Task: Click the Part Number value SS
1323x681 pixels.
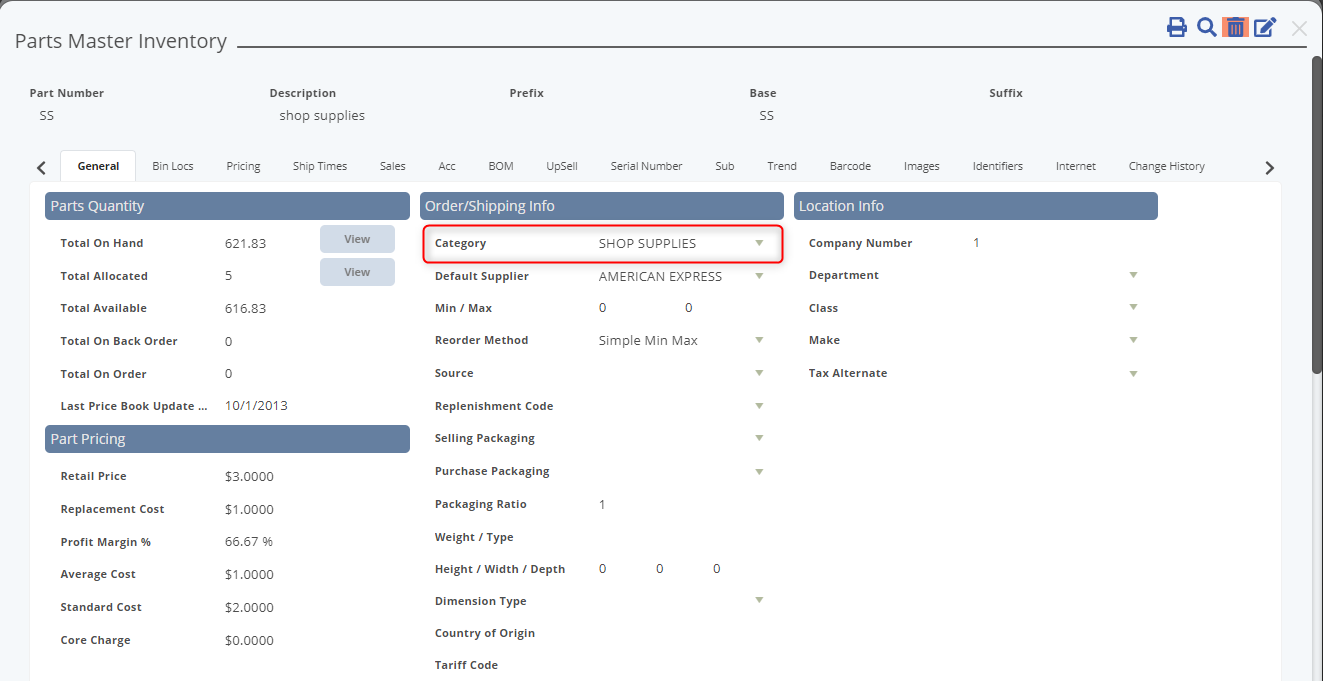Action: [x=47, y=116]
